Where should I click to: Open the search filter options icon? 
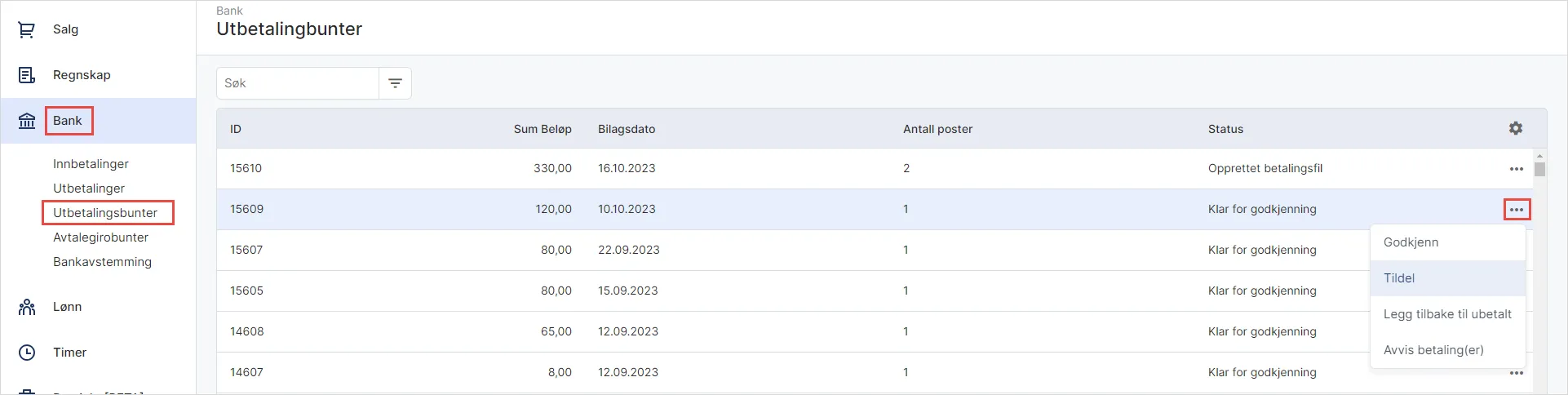395,83
